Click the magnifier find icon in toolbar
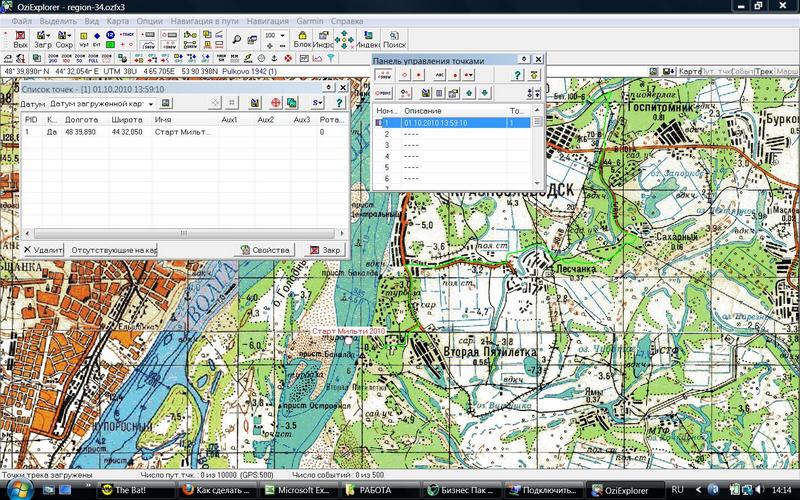The width and height of the screenshot is (800, 500). (x=237, y=39)
